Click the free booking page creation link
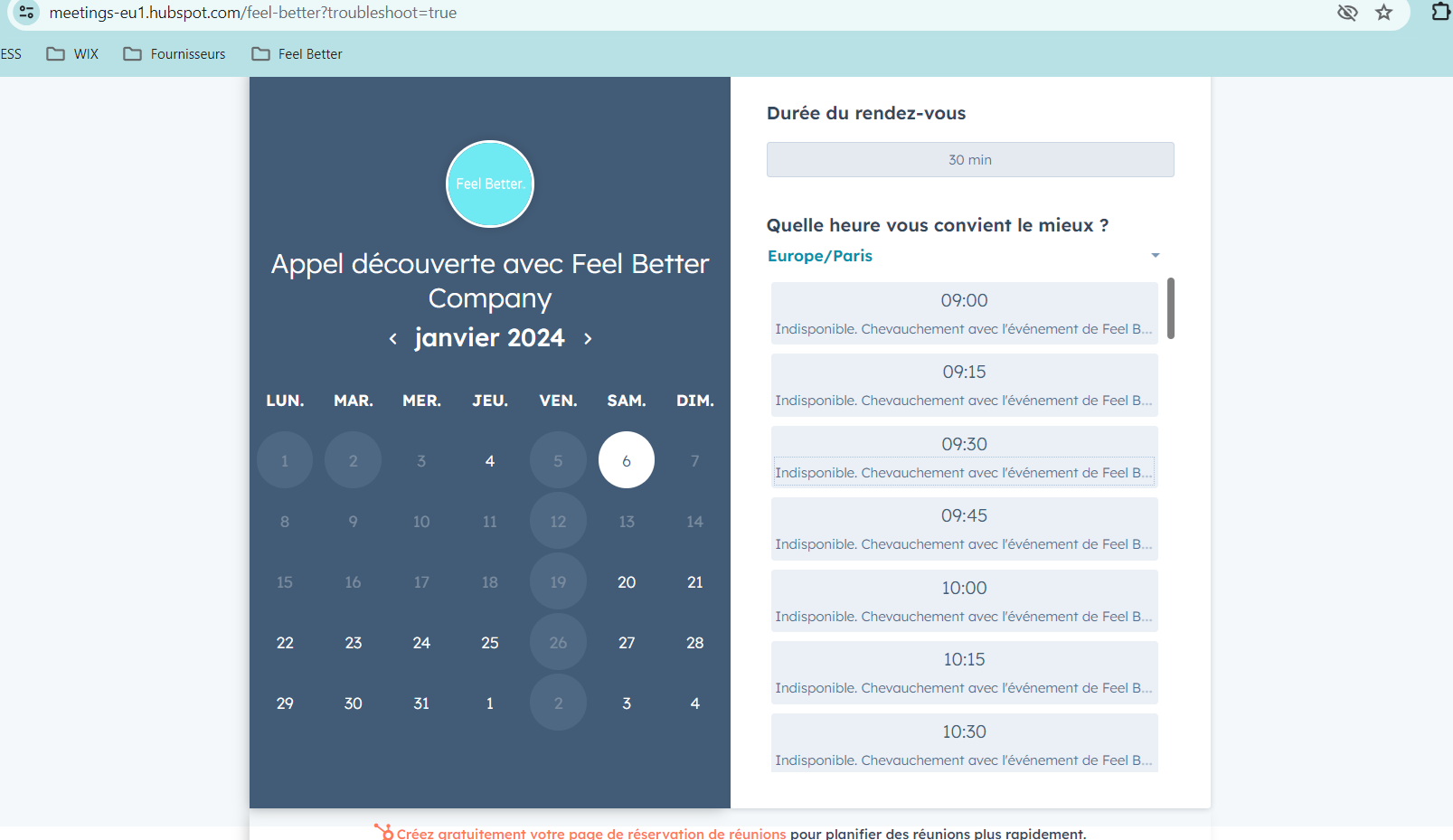Viewport: 1453px width, 840px height. tap(591, 834)
